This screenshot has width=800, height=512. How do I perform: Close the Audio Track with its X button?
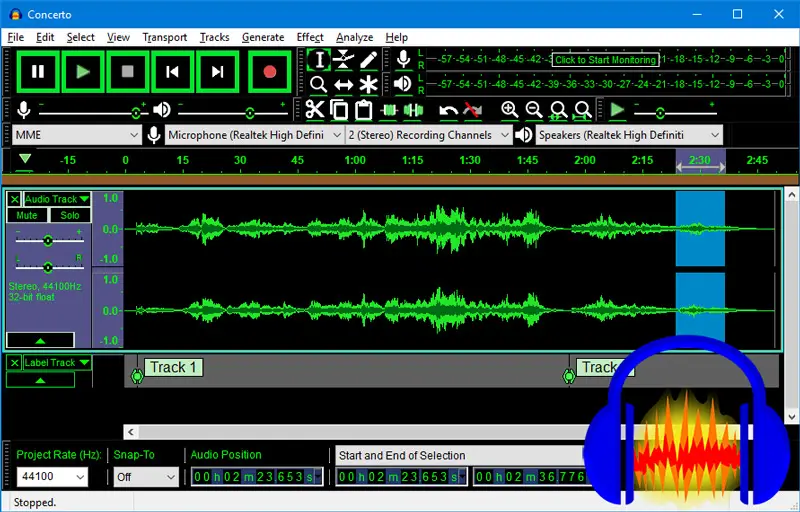click(x=14, y=199)
